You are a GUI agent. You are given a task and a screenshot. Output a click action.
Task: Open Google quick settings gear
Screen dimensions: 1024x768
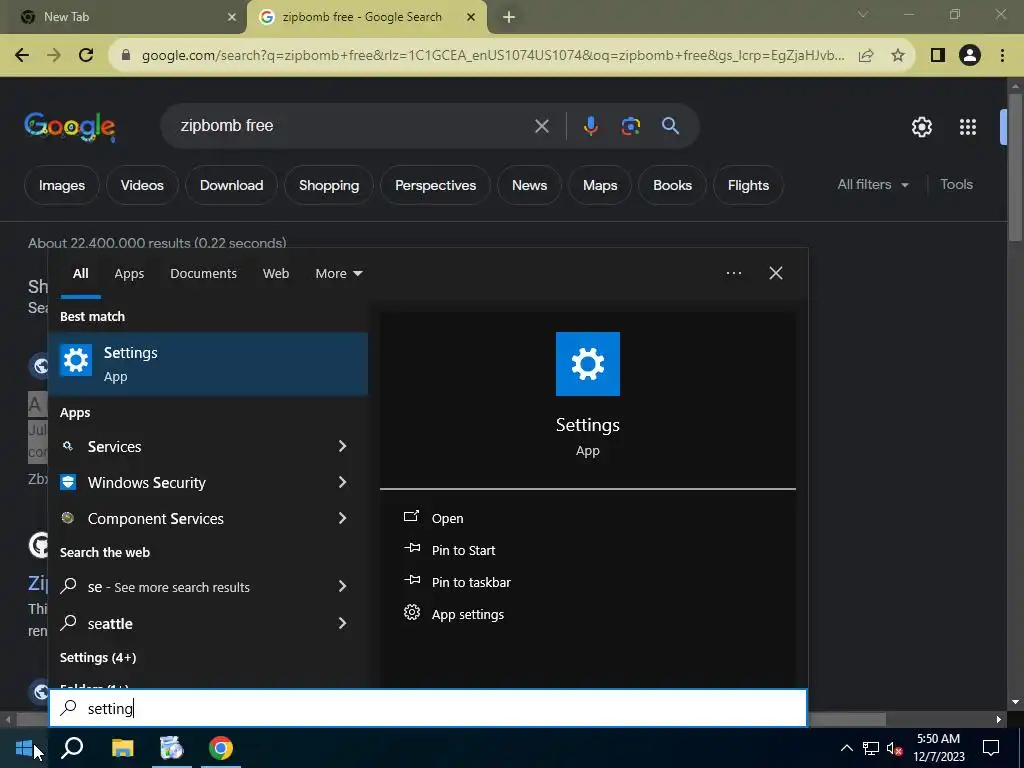[x=921, y=127]
